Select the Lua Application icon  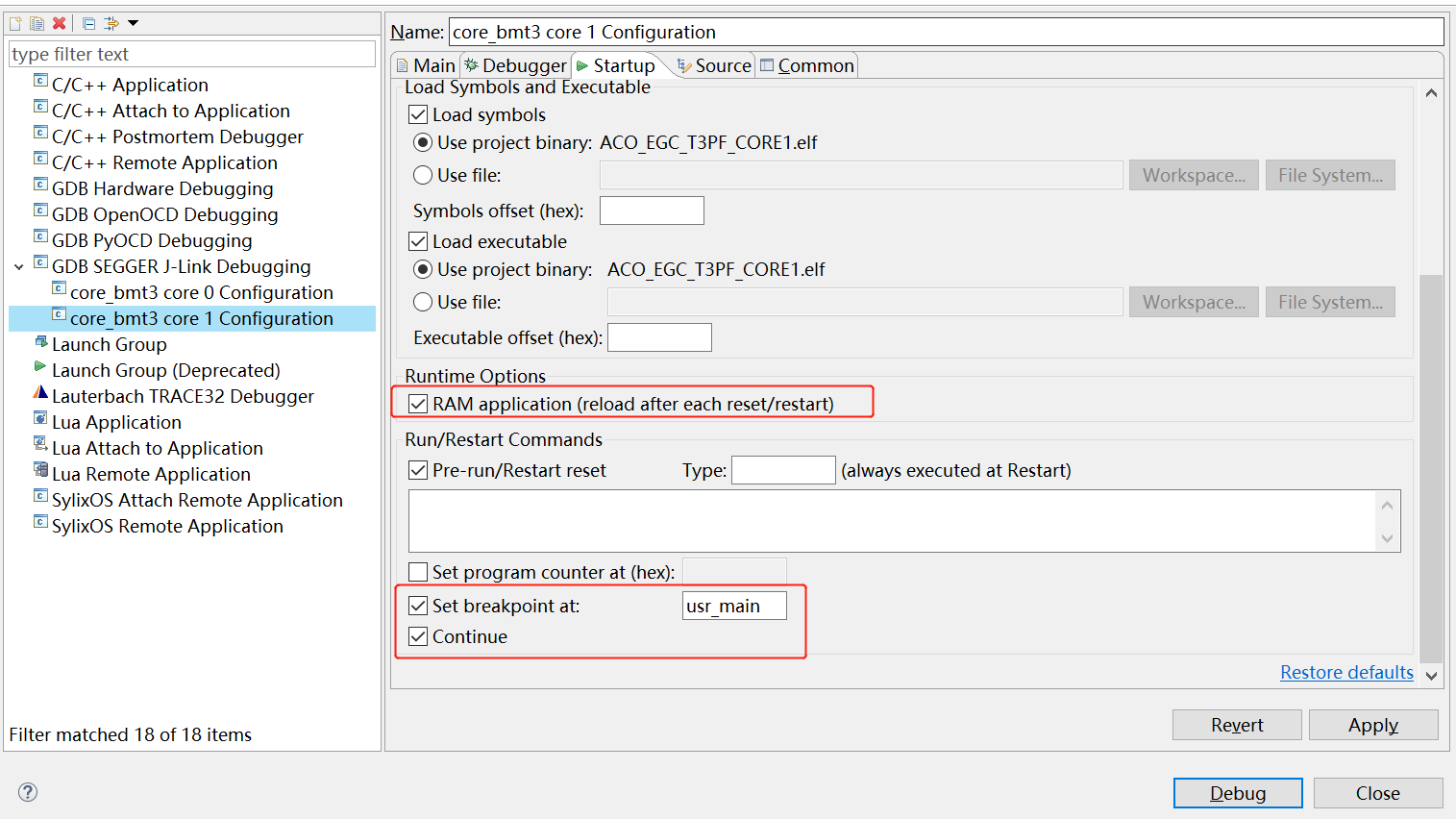40,417
